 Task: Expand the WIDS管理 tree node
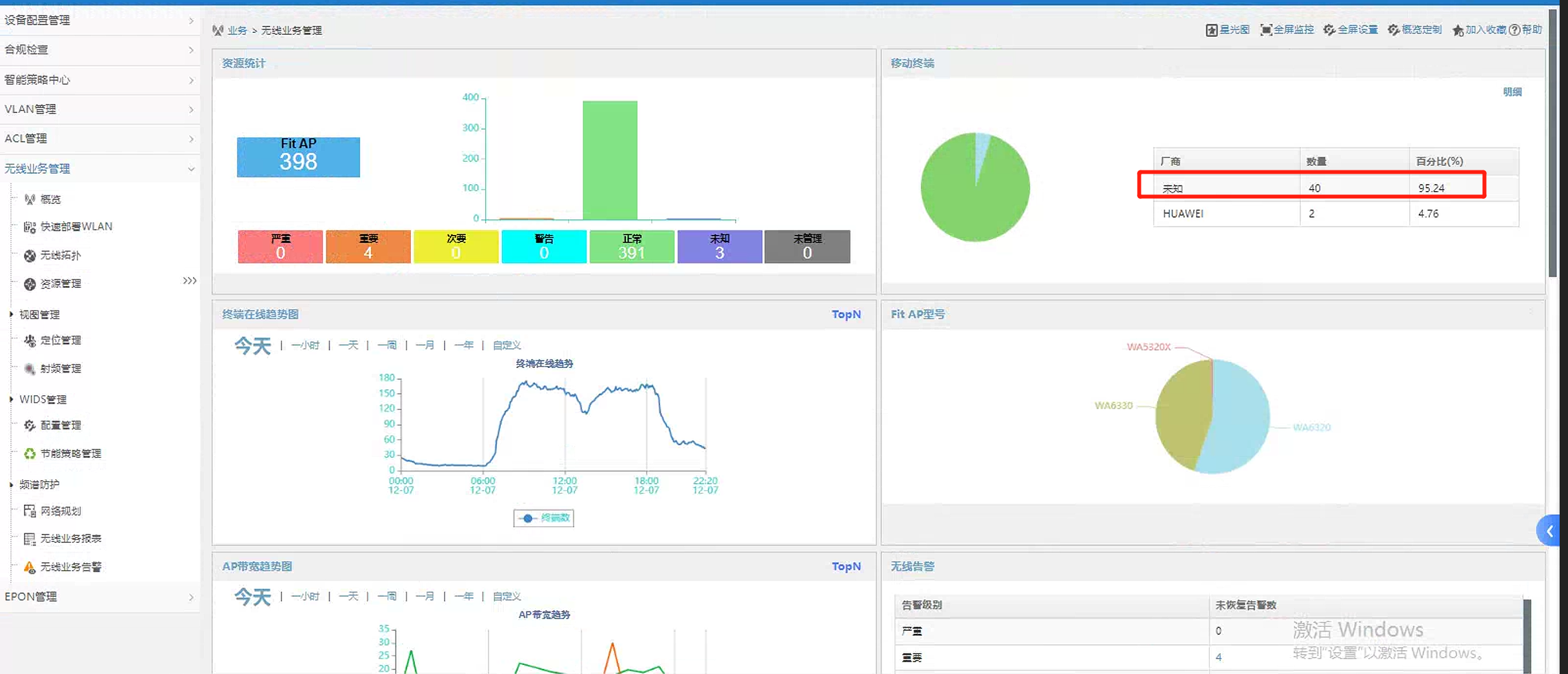coord(11,400)
